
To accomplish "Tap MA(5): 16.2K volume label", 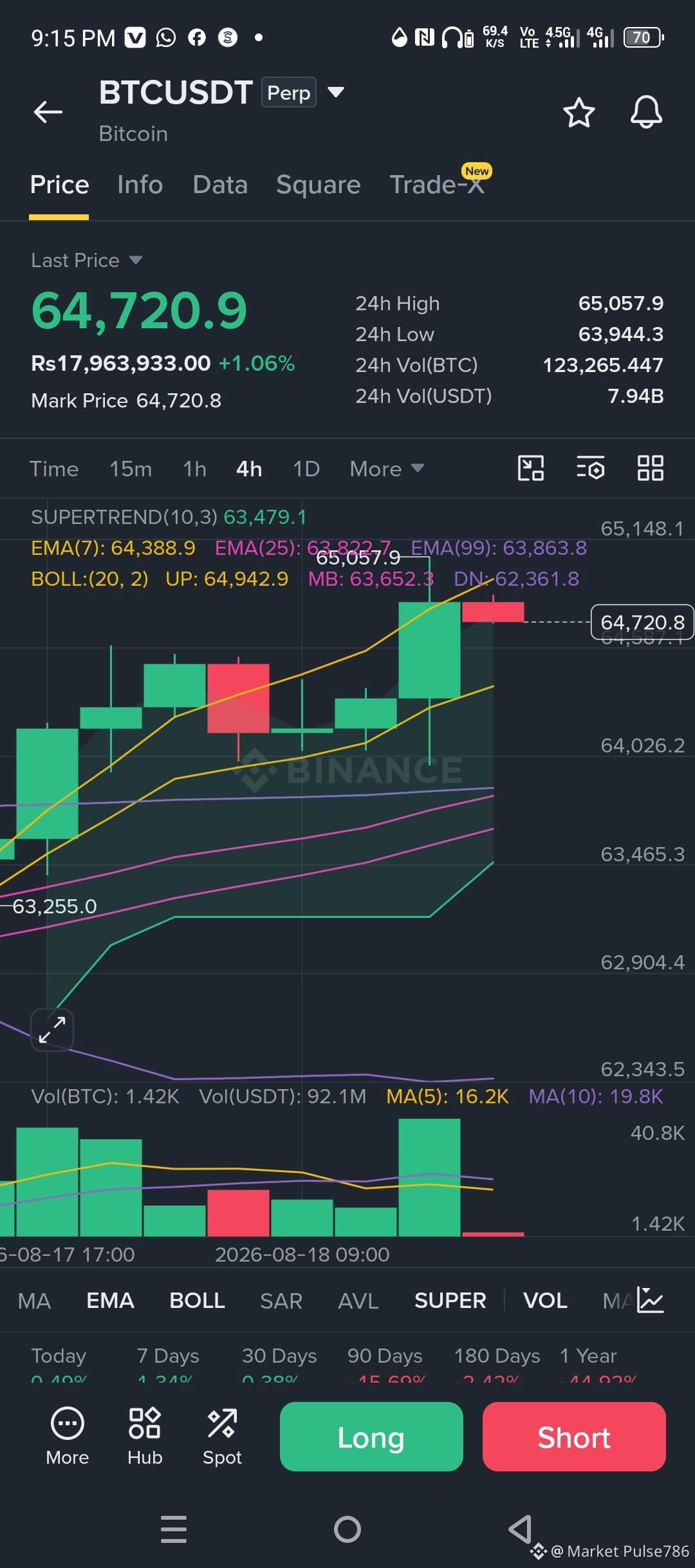I will [x=447, y=1096].
